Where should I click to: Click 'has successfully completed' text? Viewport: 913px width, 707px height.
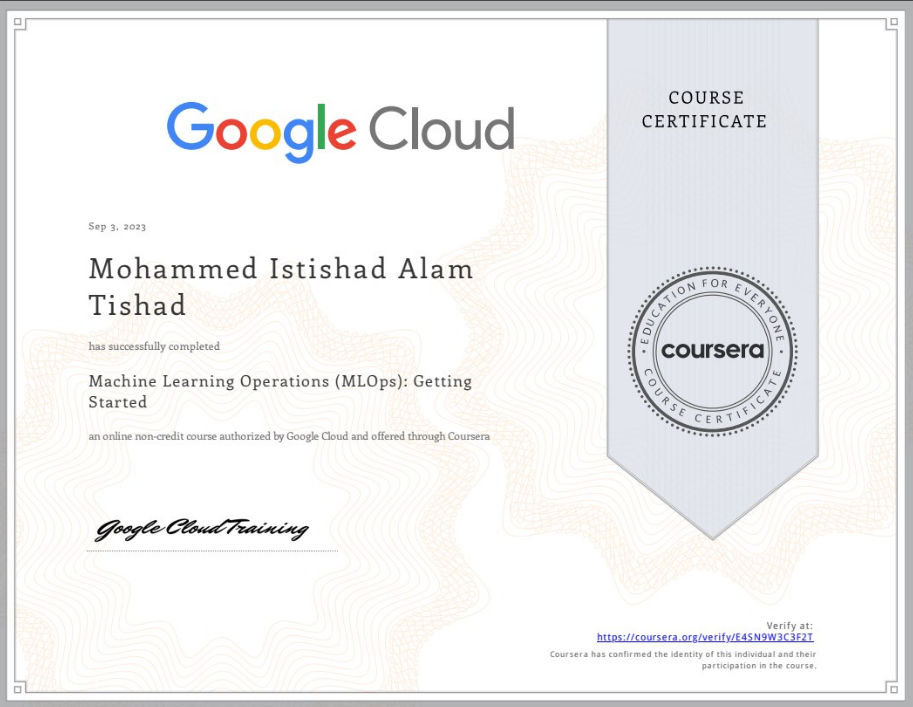point(154,347)
